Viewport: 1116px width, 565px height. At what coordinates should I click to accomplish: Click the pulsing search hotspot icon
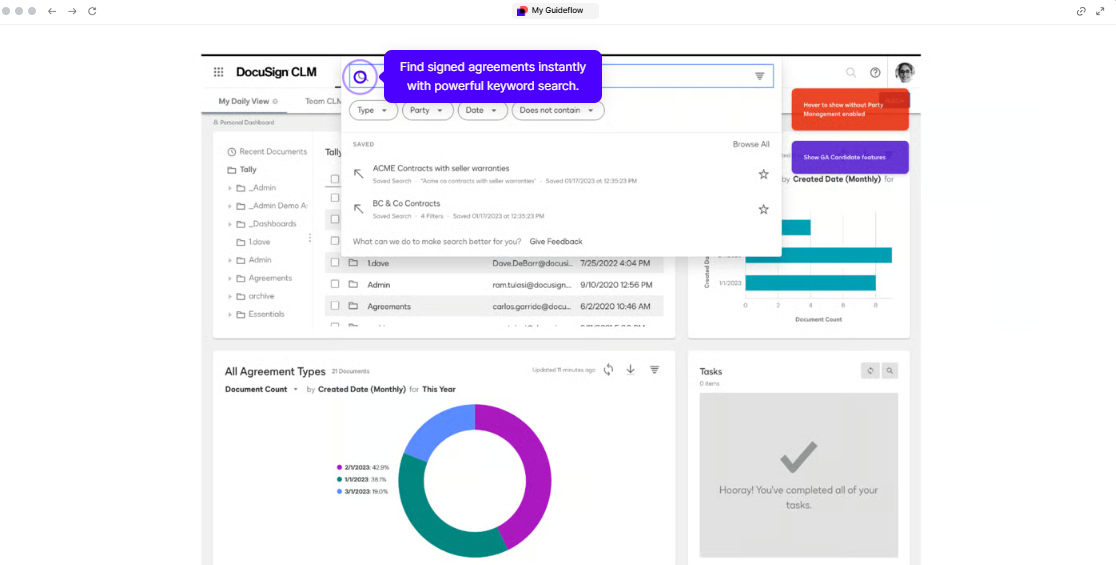(360, 77)
